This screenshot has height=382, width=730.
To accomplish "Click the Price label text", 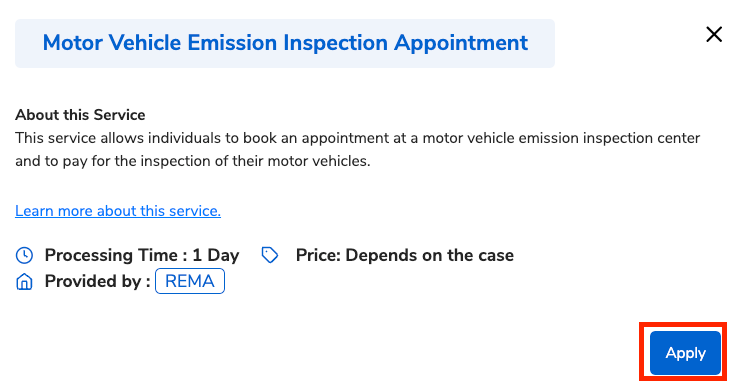I will pos(318,255).
